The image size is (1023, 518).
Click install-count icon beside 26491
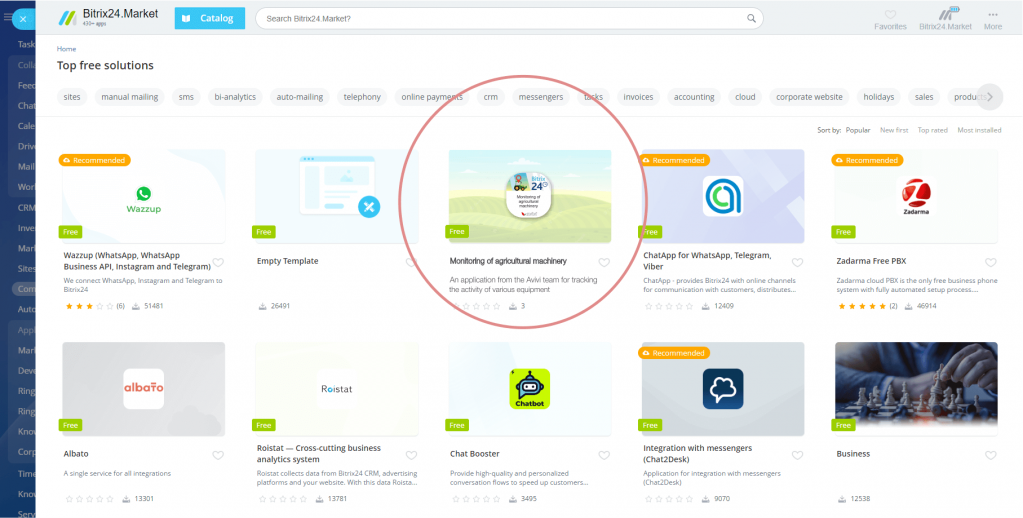263,306
